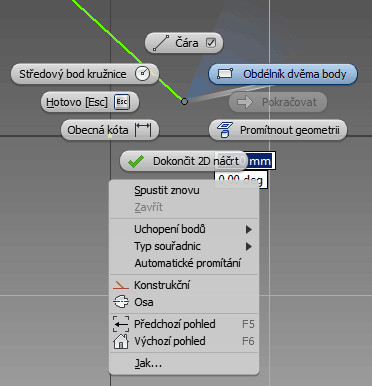Click the Promítnout geometrii projection icon
Image resolution: width=372 pixels, height=386 pixels.
click(225, 130)
